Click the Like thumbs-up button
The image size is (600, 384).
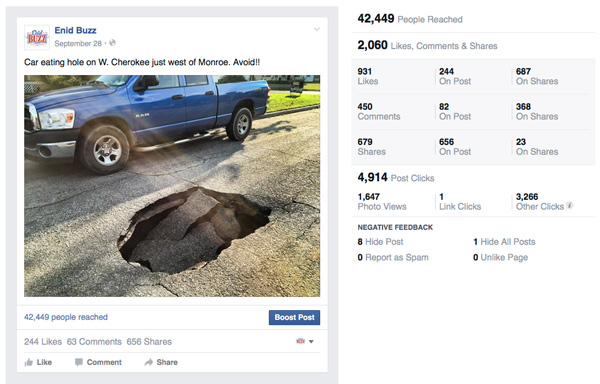pos(38,362)
